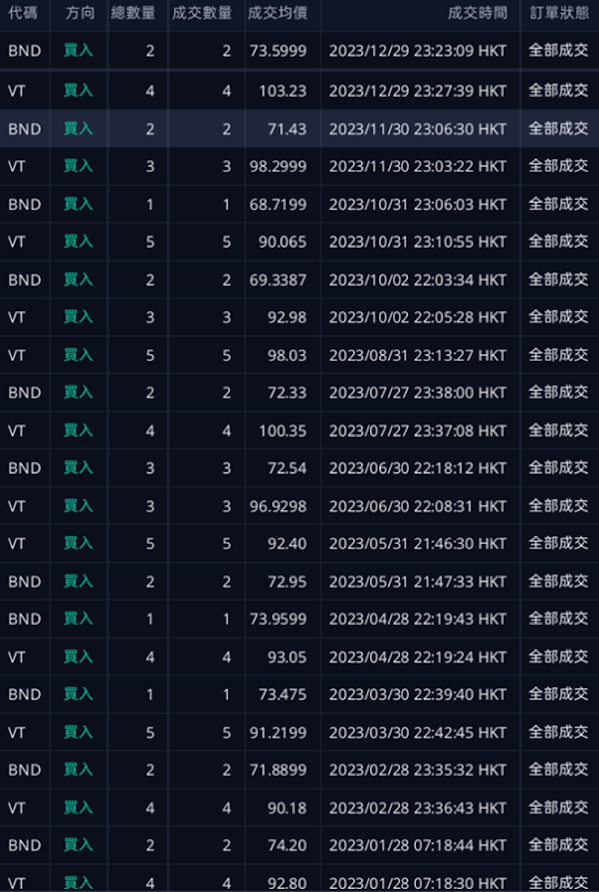Click 全部成交 status in the 74.20 row
This screenshot has width=599, height=892.
click(559, 845)
